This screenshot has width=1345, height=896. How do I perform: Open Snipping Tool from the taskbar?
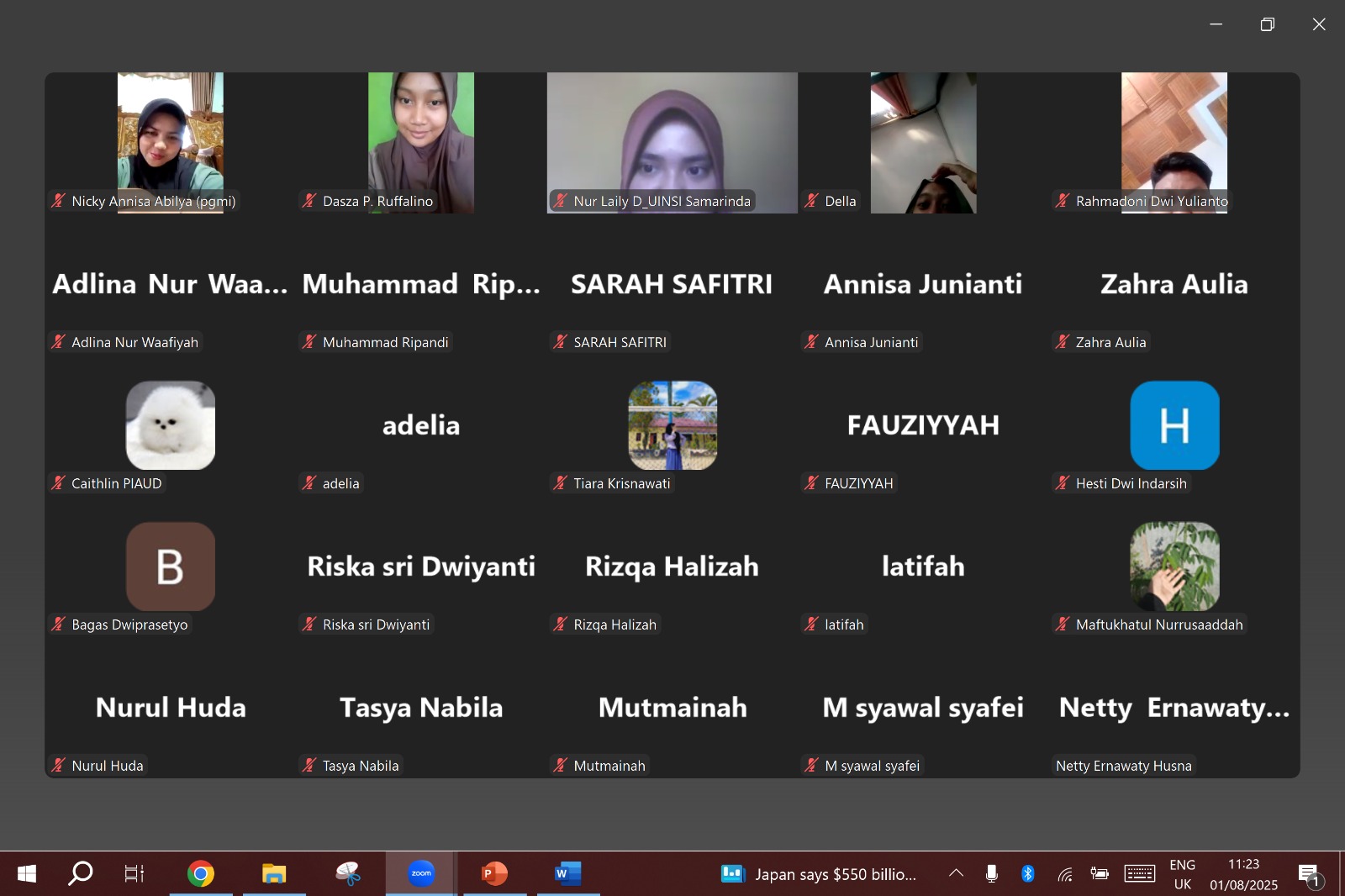[347, 874]
